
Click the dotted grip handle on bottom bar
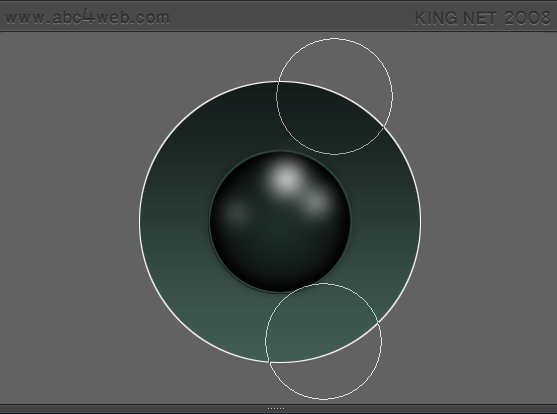click(x=276, y=409)
